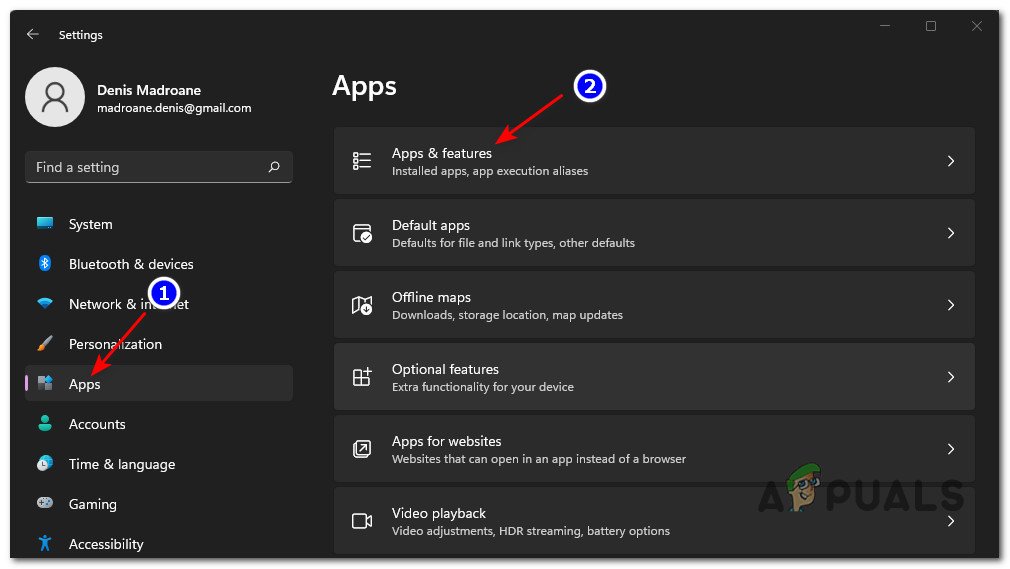Viewport: 1010px width, 569px height.
Task: Click the search magnifier icon
Action: (274, 167)
